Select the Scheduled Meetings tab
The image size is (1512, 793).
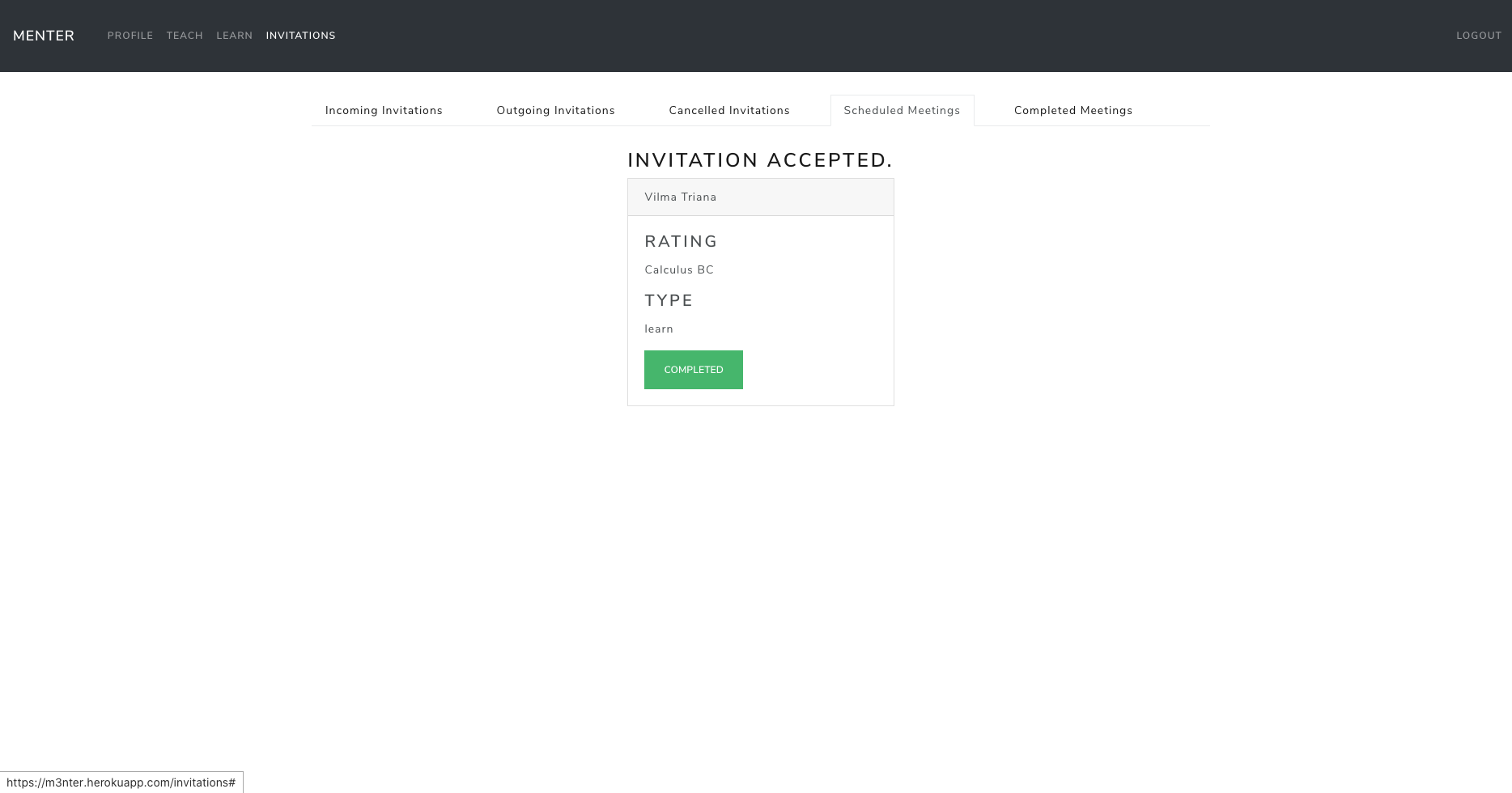coord(902,110)
